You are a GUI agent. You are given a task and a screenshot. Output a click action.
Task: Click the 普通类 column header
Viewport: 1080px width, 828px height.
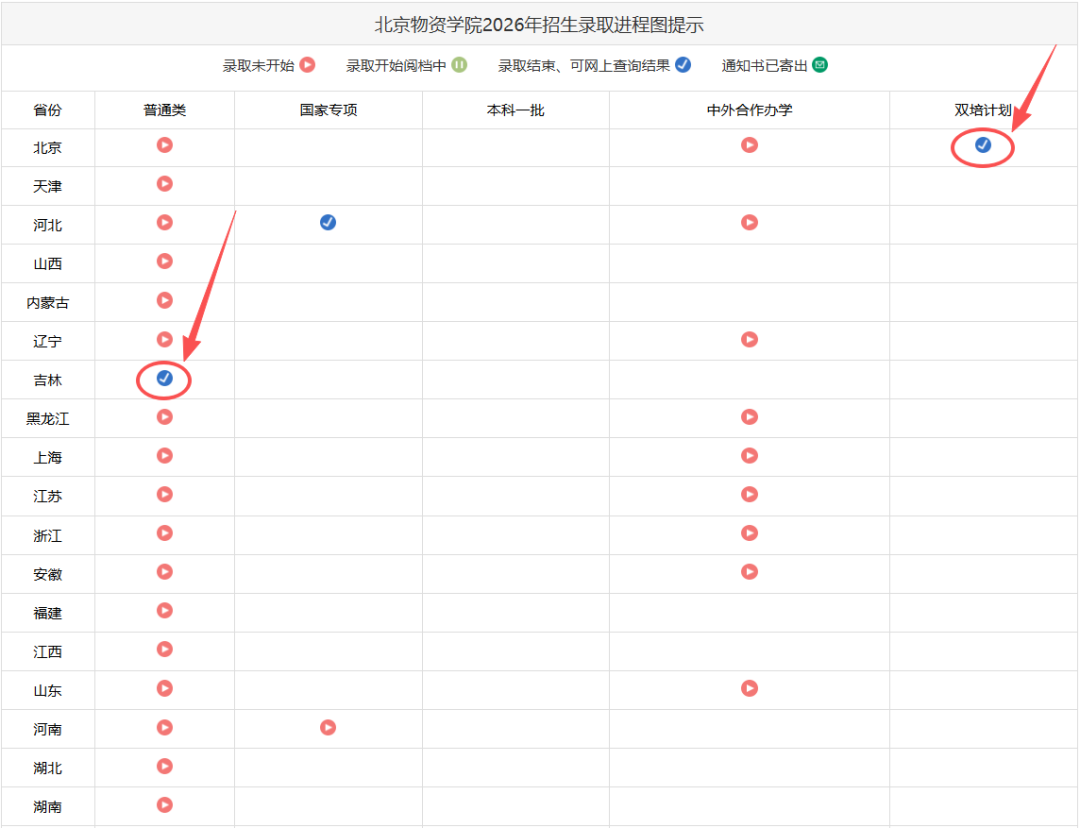(x=165, y=110)
